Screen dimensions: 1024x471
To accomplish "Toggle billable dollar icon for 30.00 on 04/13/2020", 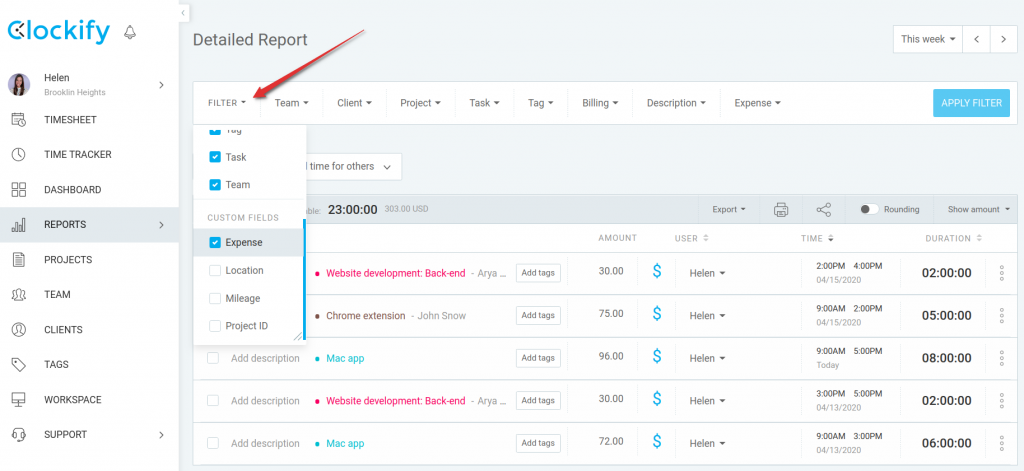I will pos(657,399).
